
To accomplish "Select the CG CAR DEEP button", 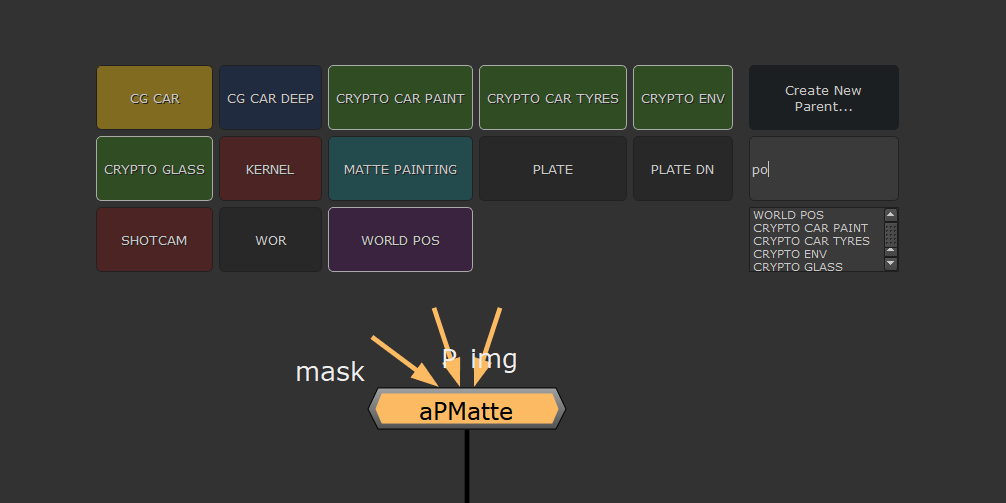I will [x=270, y=98].
